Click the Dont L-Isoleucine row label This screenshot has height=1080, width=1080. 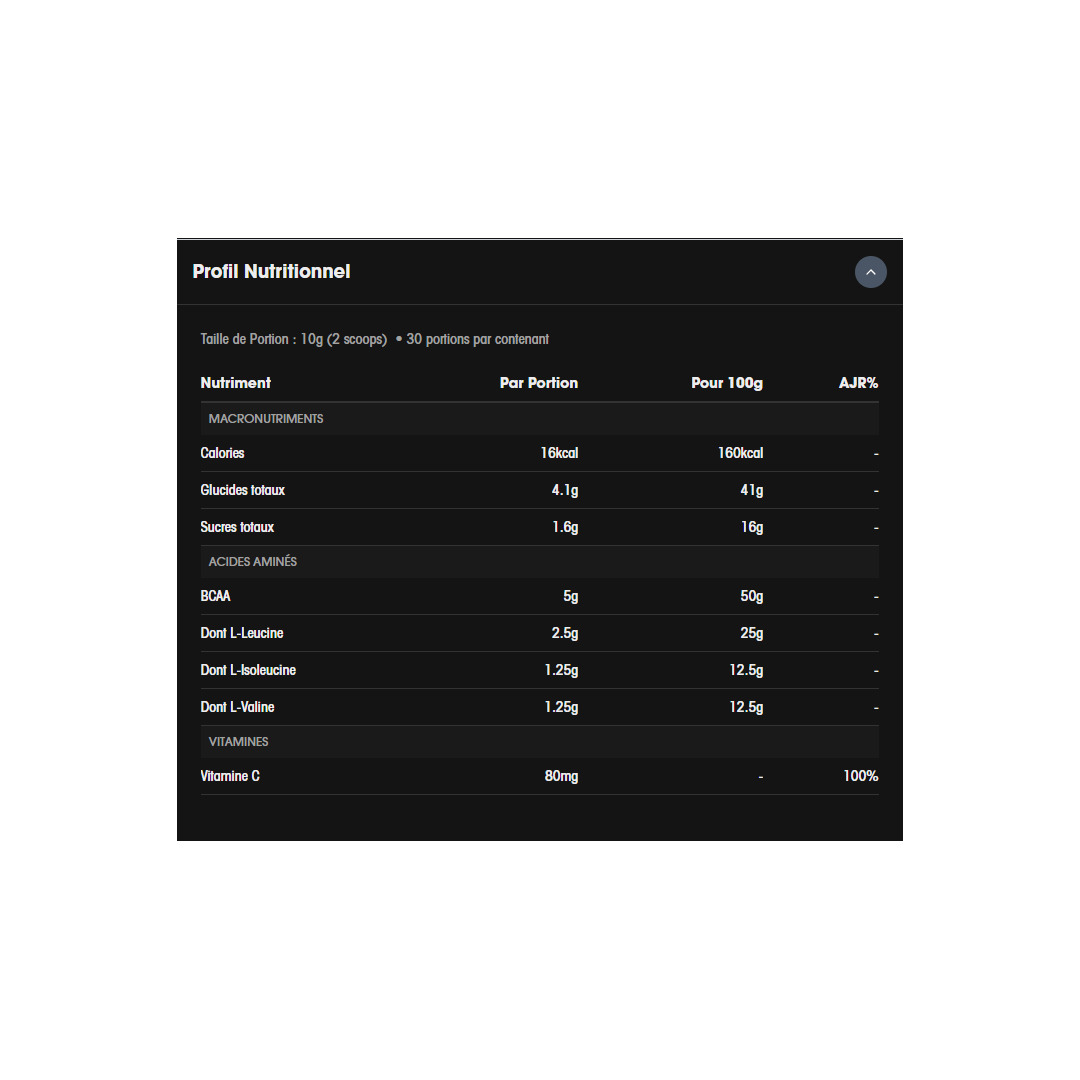248,670
